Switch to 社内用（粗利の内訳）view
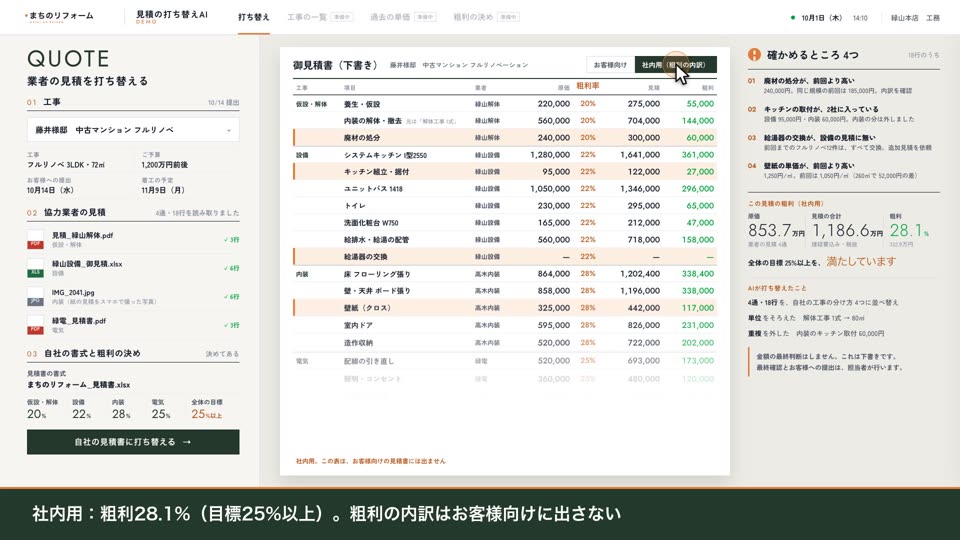This screenshot has height=540, width=960. coord(675,65)
